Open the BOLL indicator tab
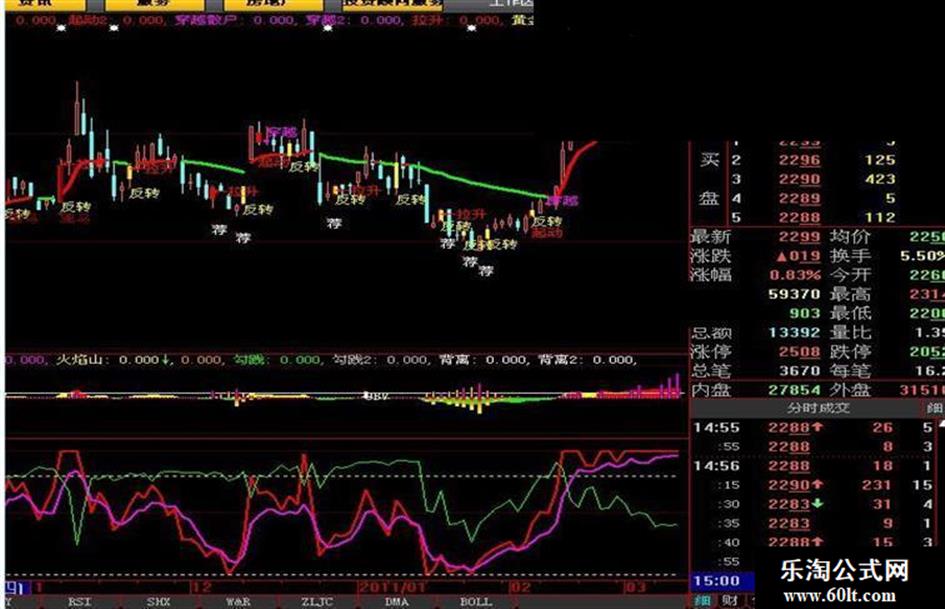Screen dimensions: 945x609 point(476,602)
